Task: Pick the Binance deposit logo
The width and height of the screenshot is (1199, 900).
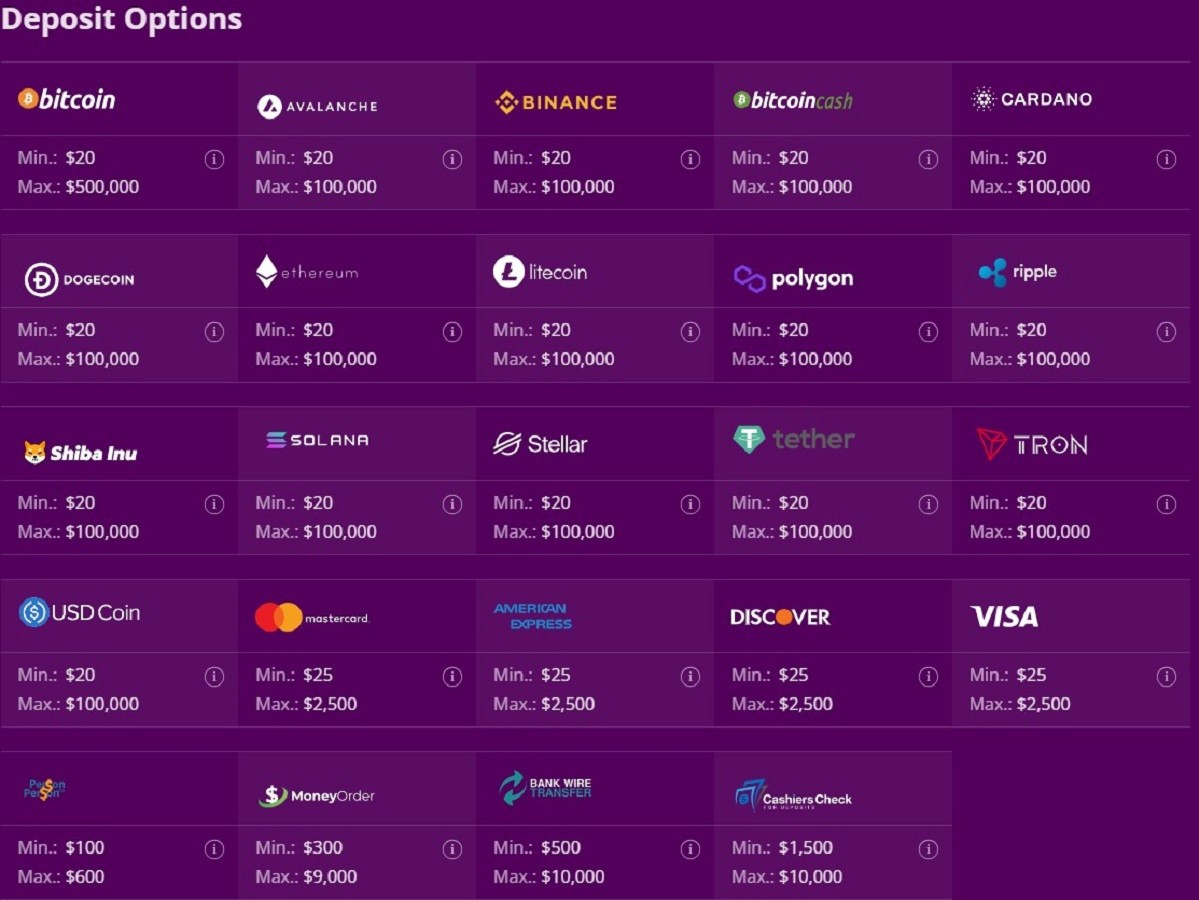Action: pos(556,102)
